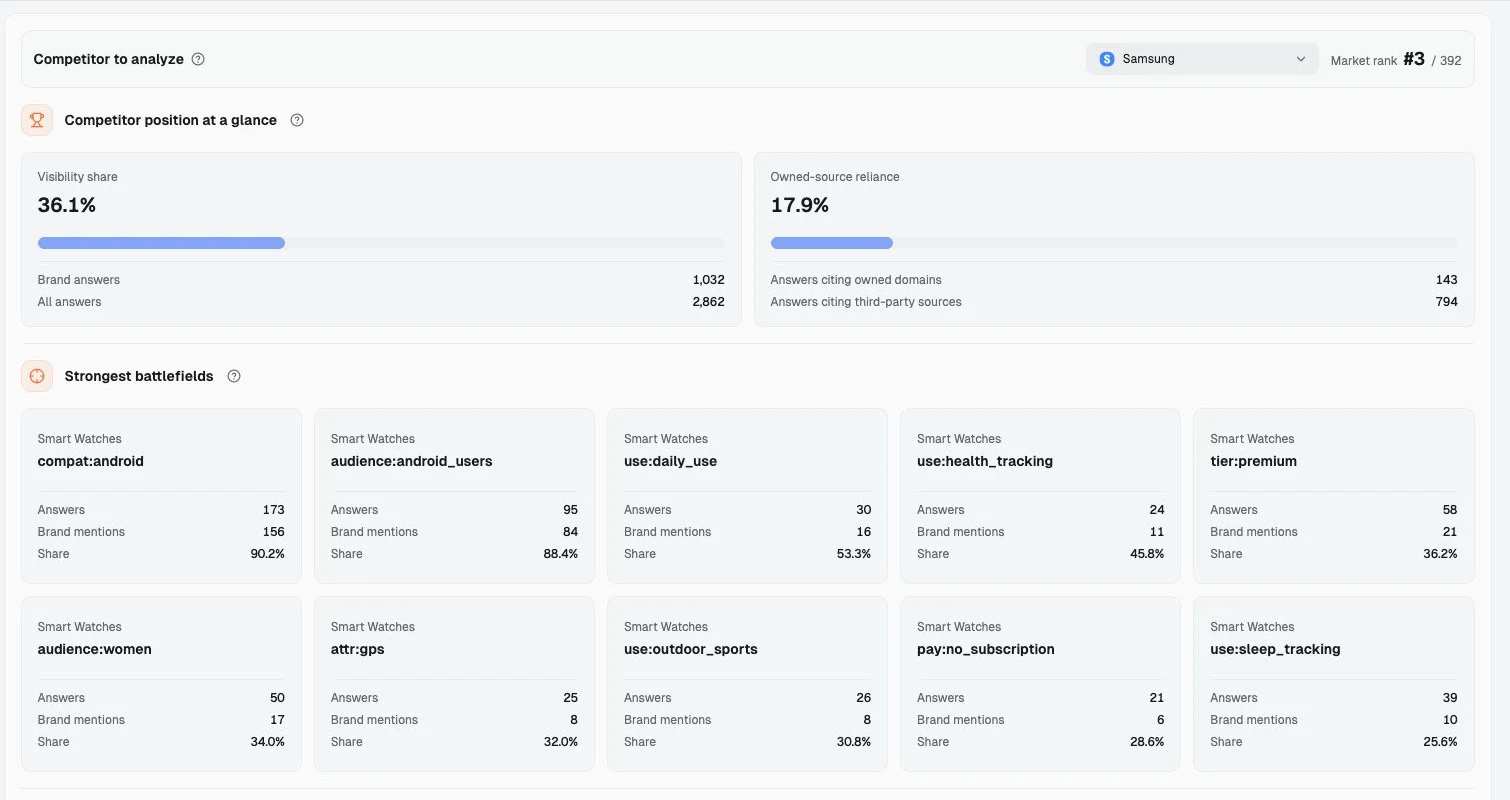The width and height of the screenshot is (1510, 800).
Task: Click the third-party sources count 794
Action: click(x=1446, y=302)
